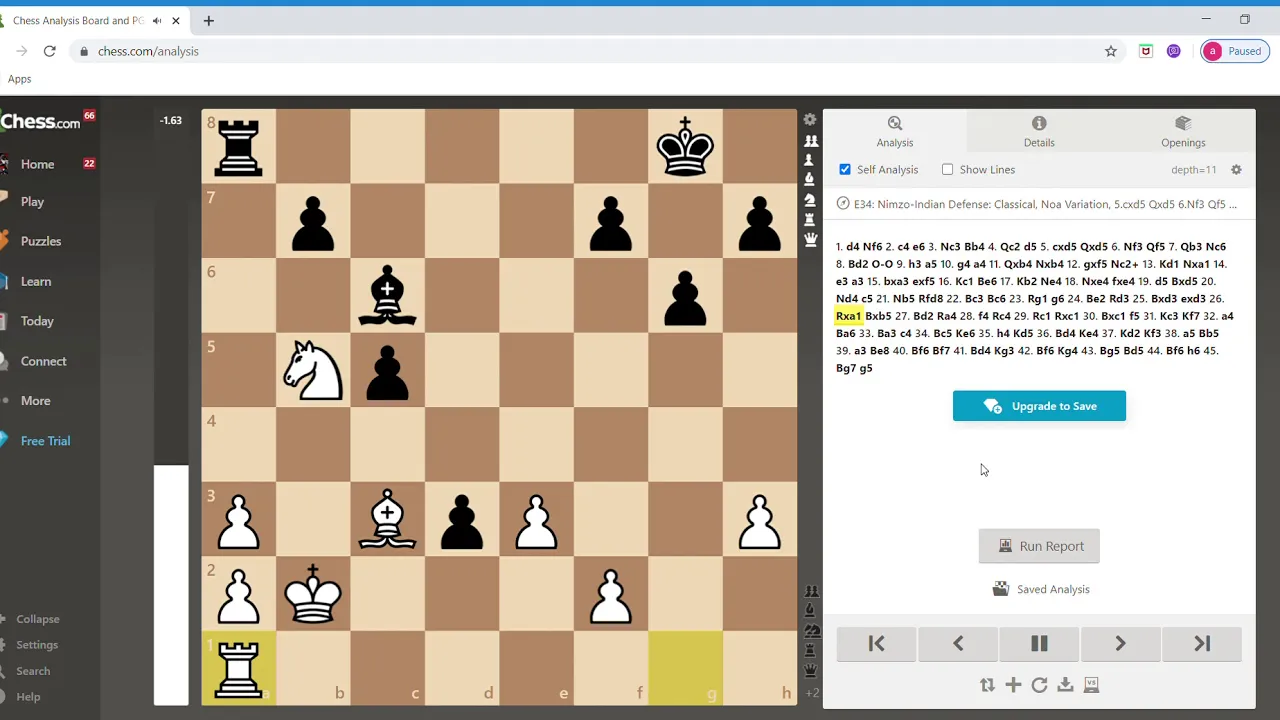1280x720 pixels.
Task: Select the highlighted move Rxa1 in the move list
Action: click(x=848, y=316)
